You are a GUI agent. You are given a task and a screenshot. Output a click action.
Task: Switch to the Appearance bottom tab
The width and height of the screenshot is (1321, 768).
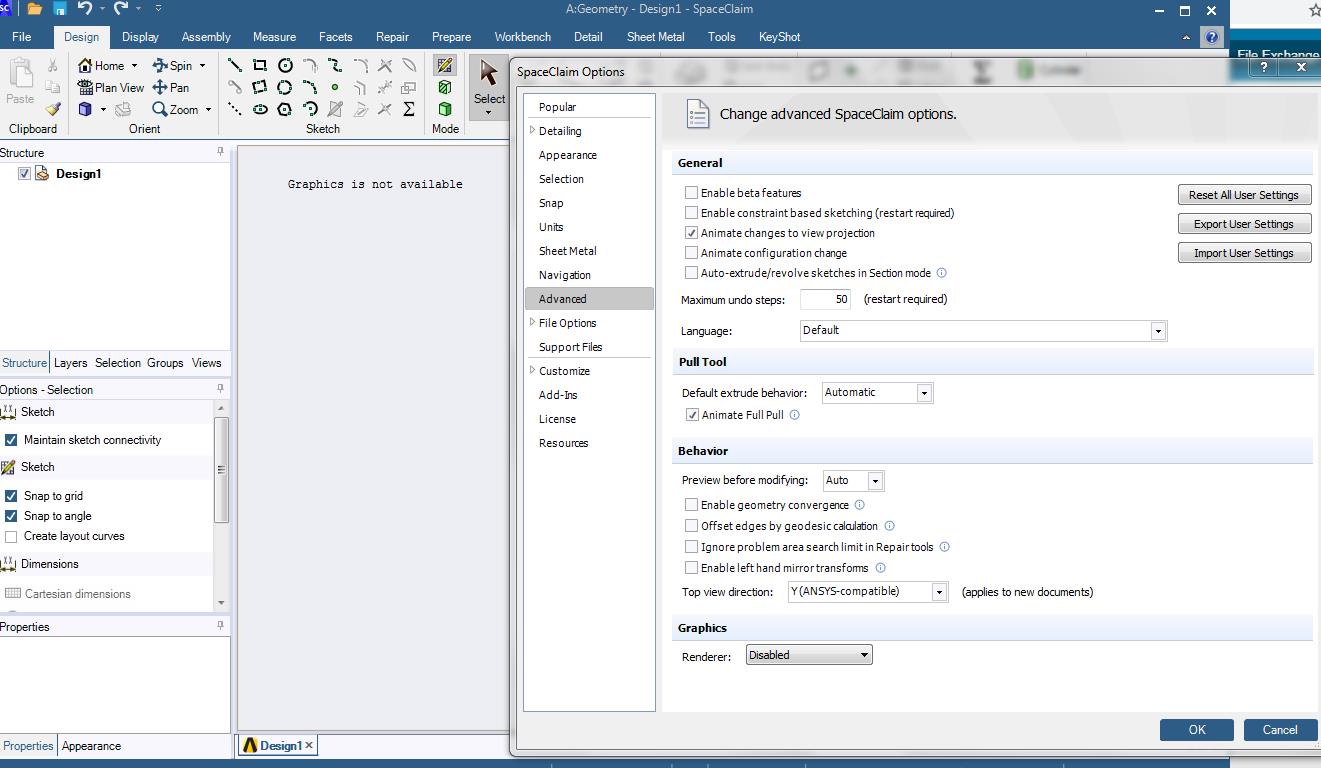click(x=91, y=746)
